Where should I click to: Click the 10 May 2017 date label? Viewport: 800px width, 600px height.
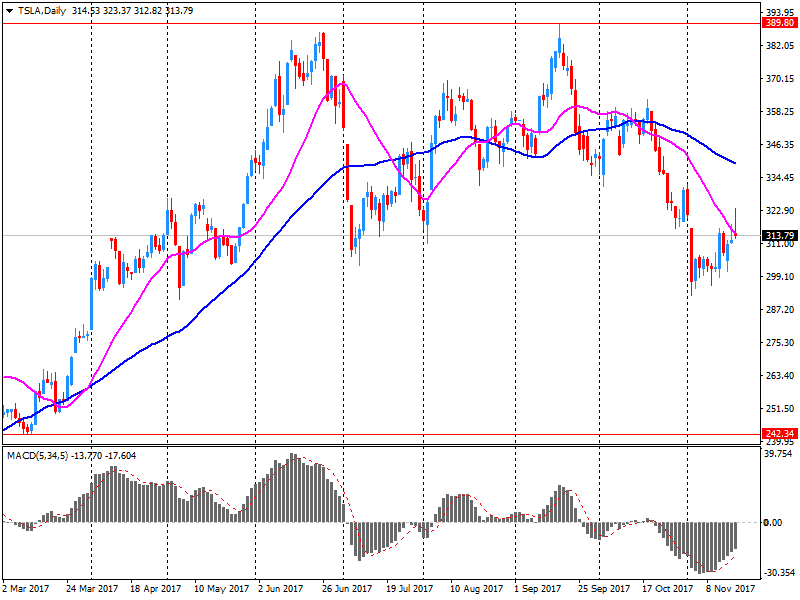[221, 589]
